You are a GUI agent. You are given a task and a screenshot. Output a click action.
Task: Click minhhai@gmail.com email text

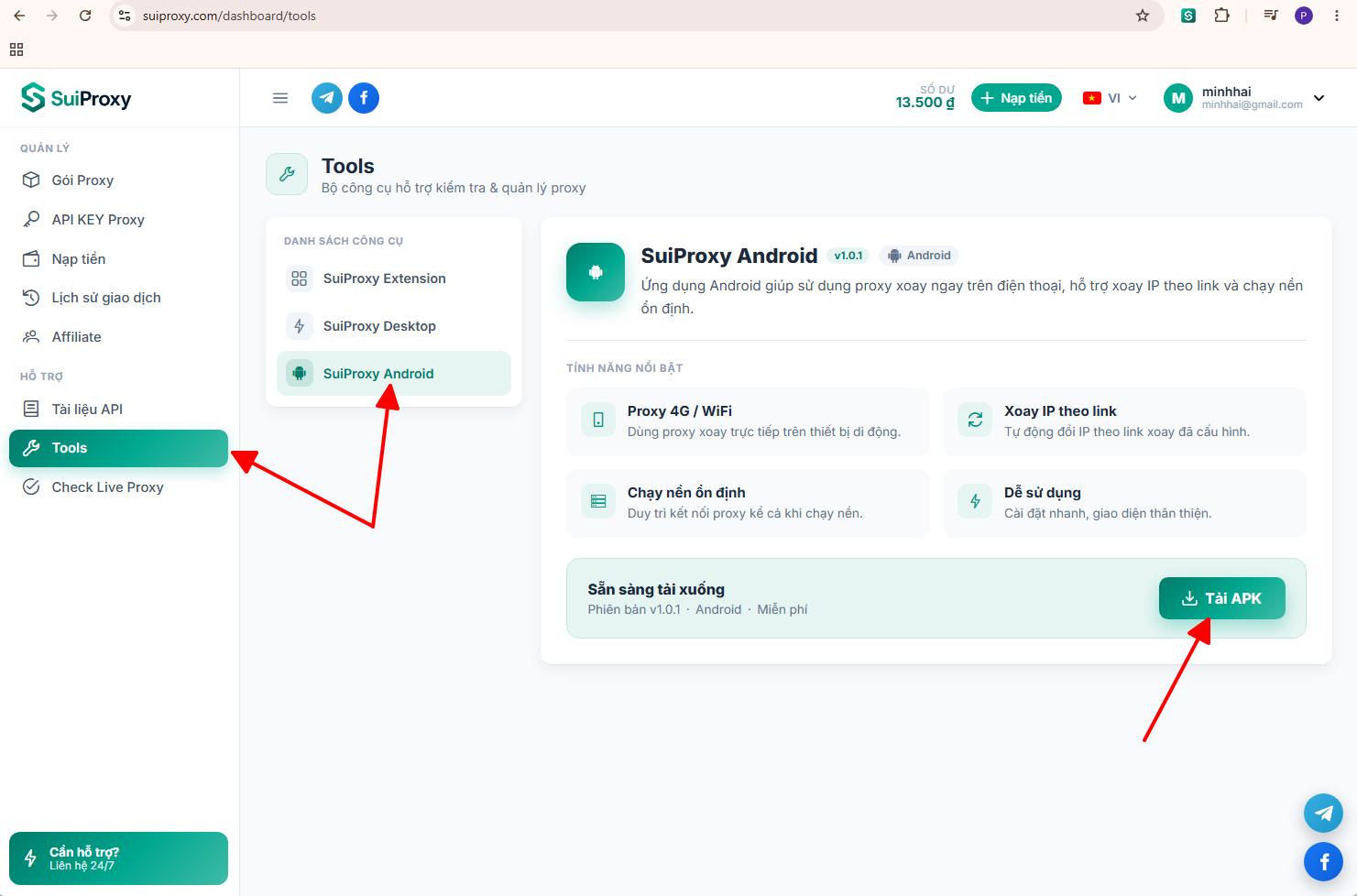pos(1252,104)
